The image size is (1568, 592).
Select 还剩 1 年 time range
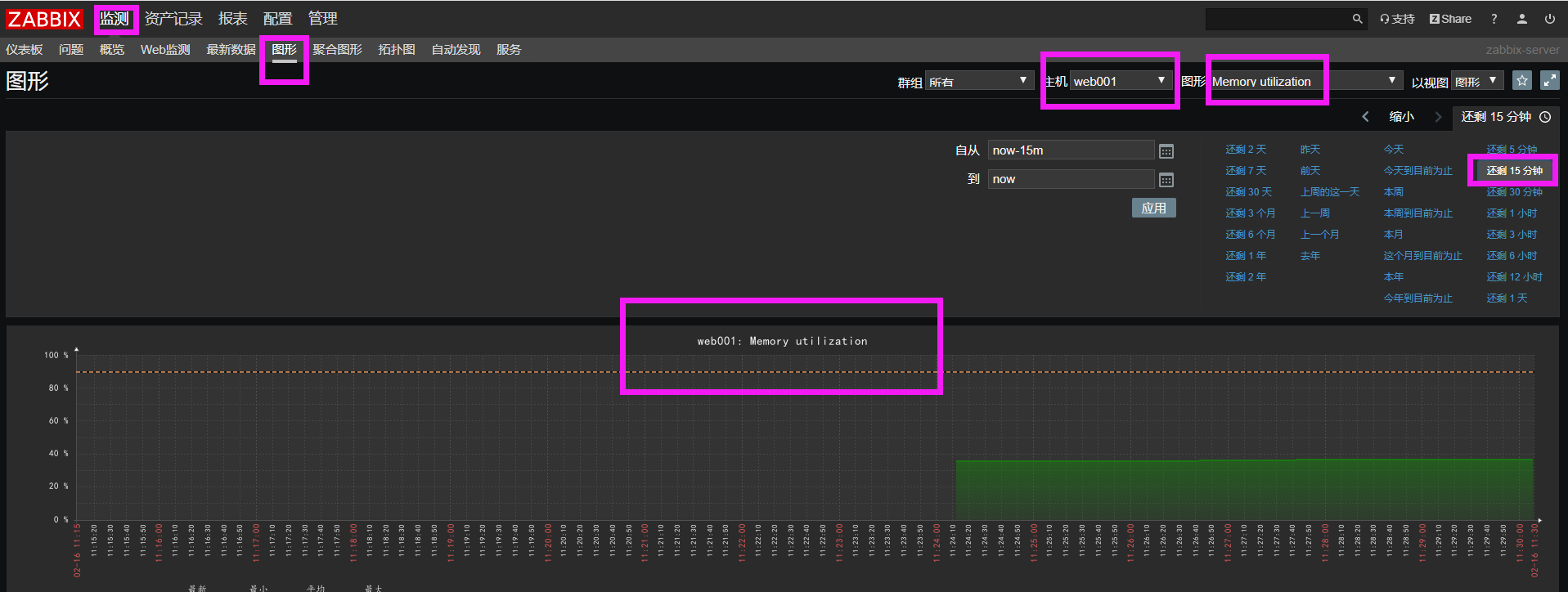coord(1246,256)
